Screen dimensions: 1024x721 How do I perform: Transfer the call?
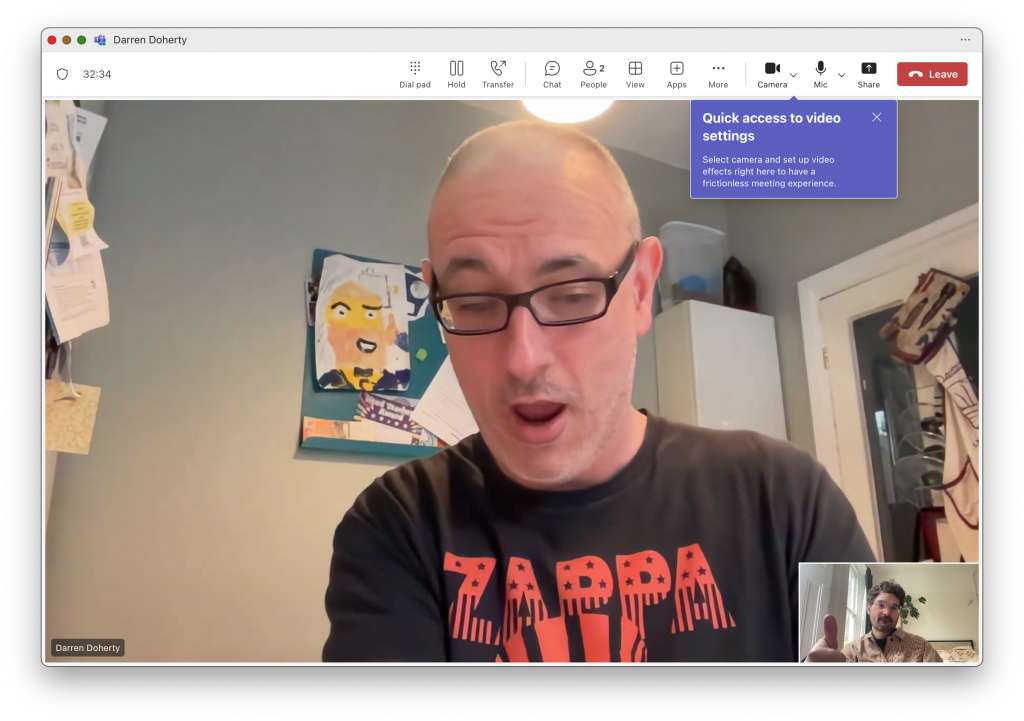(498, 74)
